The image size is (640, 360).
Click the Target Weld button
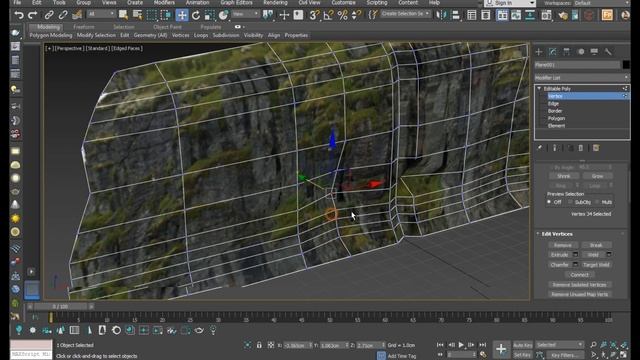coord(596,265)
